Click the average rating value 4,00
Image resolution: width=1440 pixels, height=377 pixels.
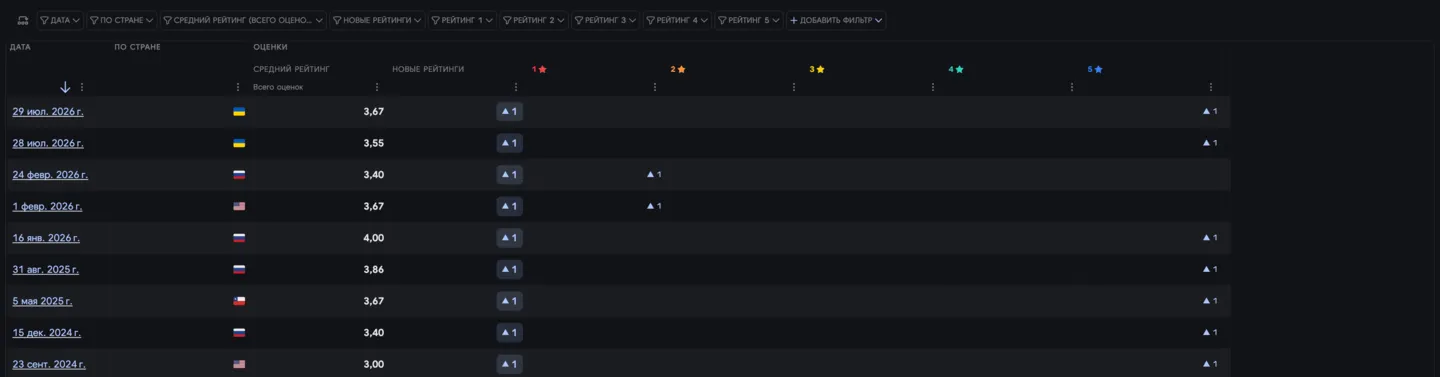click(x=374, y=238)
